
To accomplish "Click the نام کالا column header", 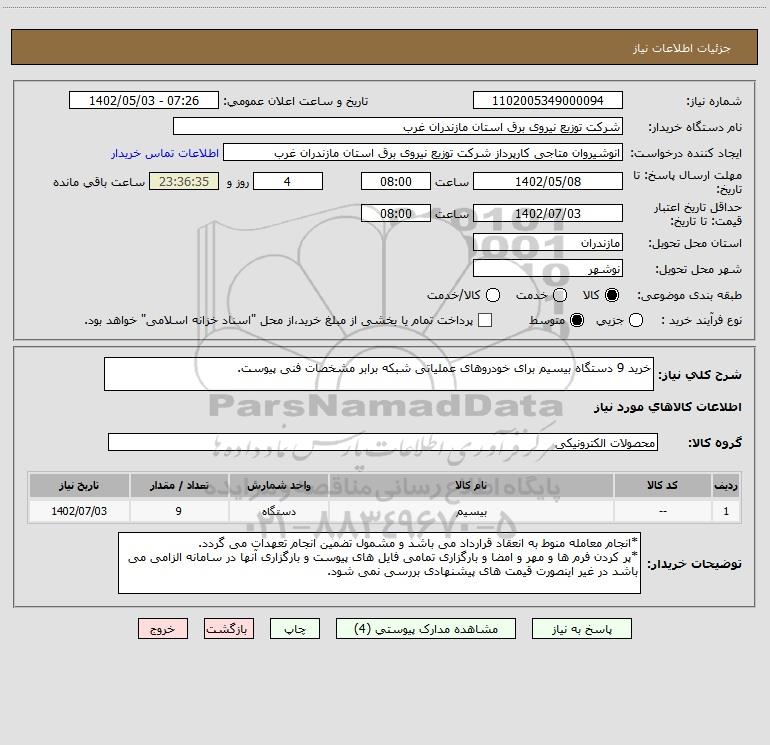I will 471,485.
